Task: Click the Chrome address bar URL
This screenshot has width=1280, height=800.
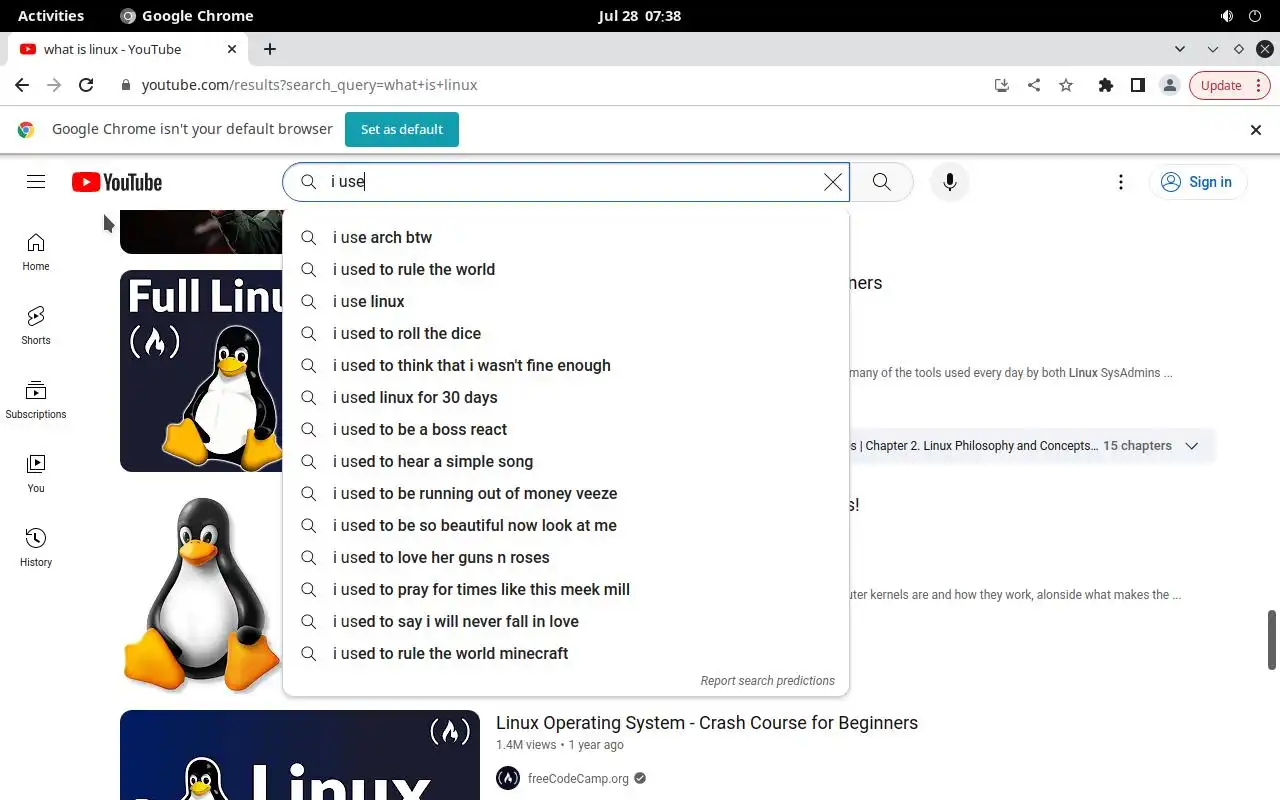Action: click(310, 85)
